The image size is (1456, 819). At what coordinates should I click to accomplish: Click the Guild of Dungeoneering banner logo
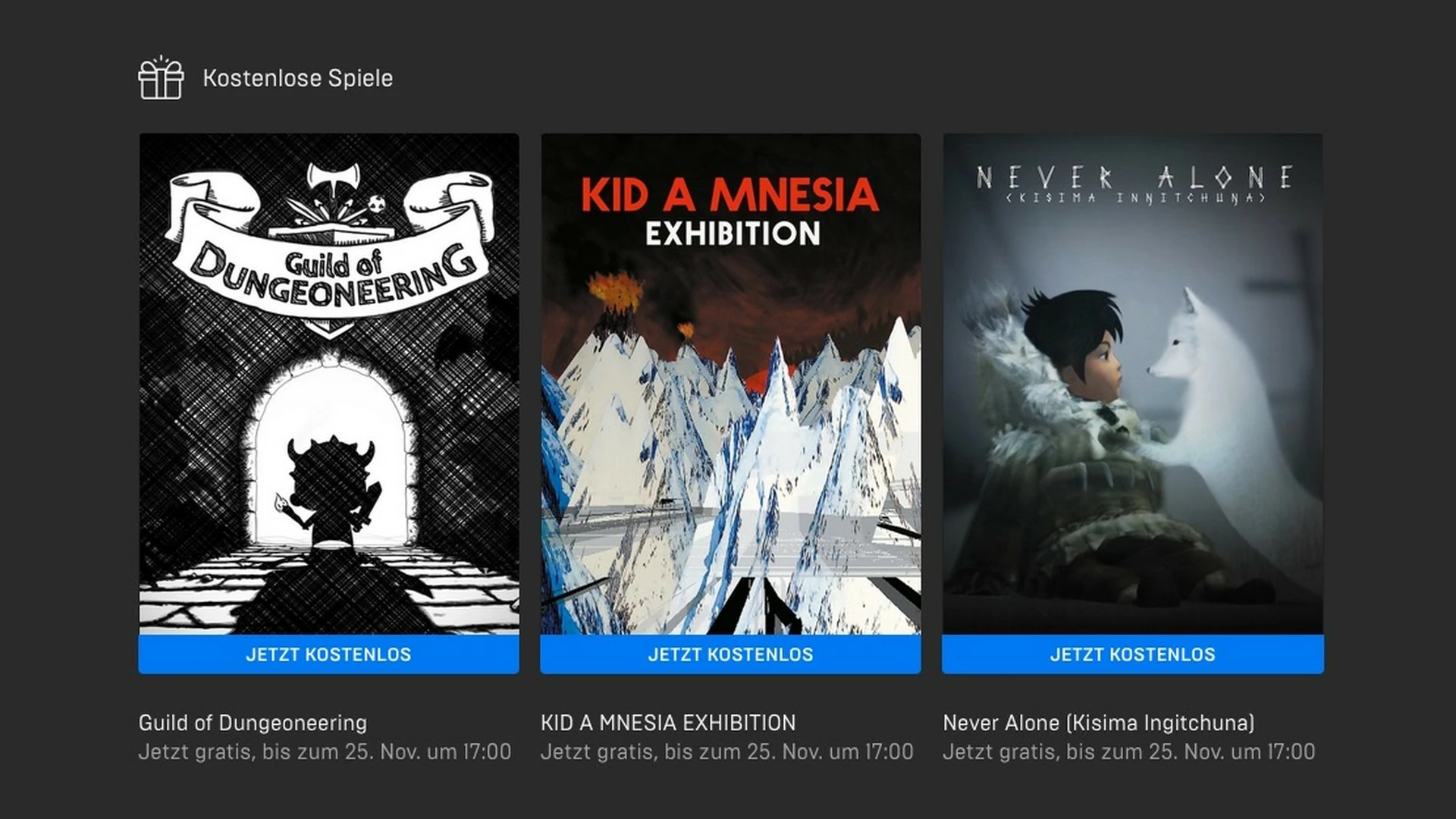click(329, 250)
